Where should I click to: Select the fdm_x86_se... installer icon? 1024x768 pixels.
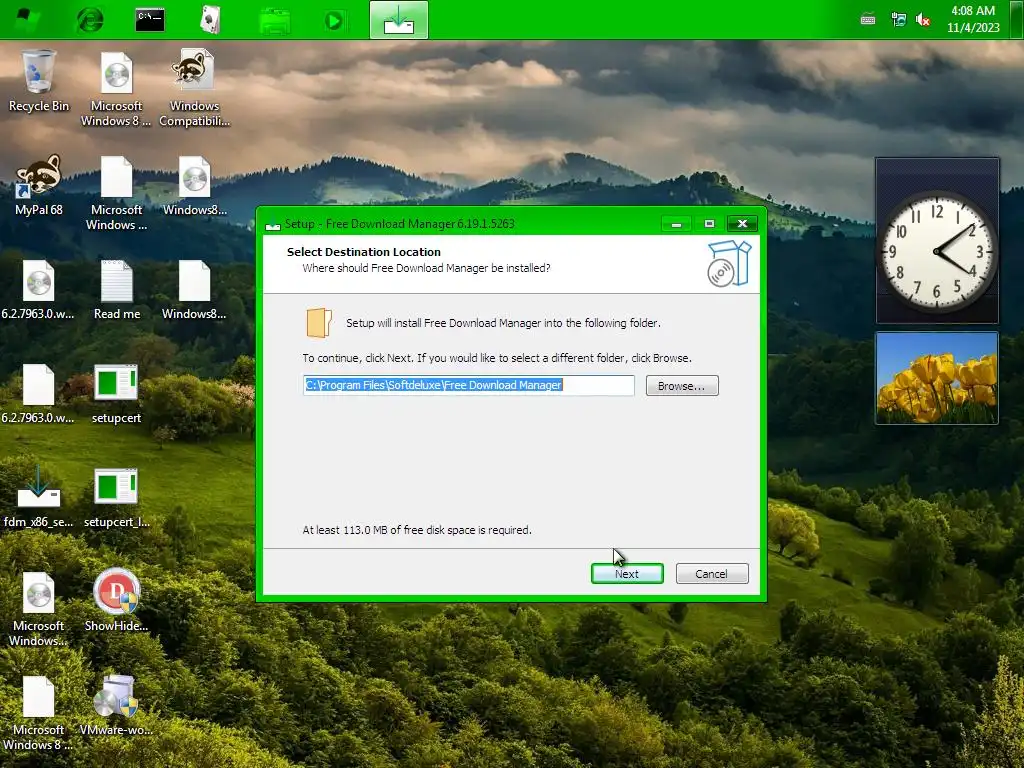coord(39,498)
